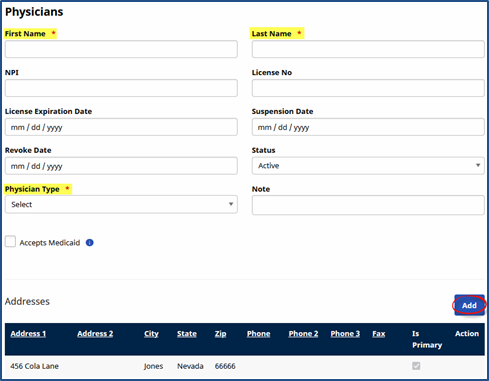Sort addresses by Phone 2 column

point(303,334)
